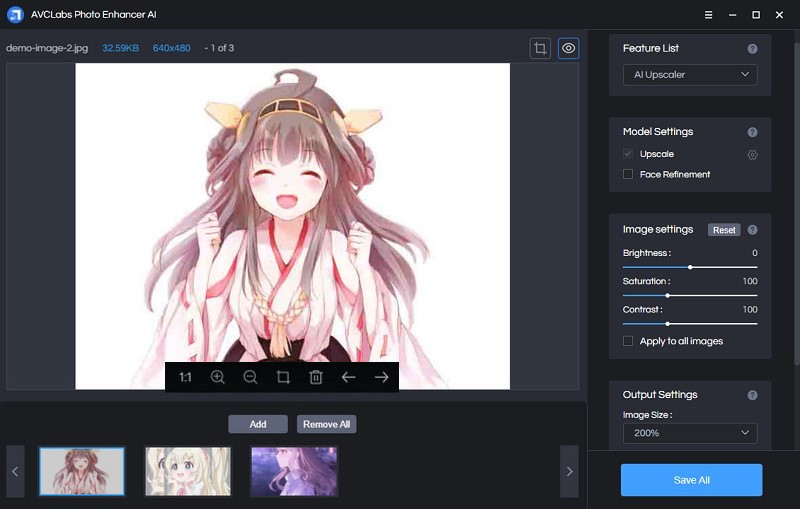This screenshot has height=509, width=800.
Task: Click the Saturation value 100
Action: pyautogui.click(x=750, y=282)
